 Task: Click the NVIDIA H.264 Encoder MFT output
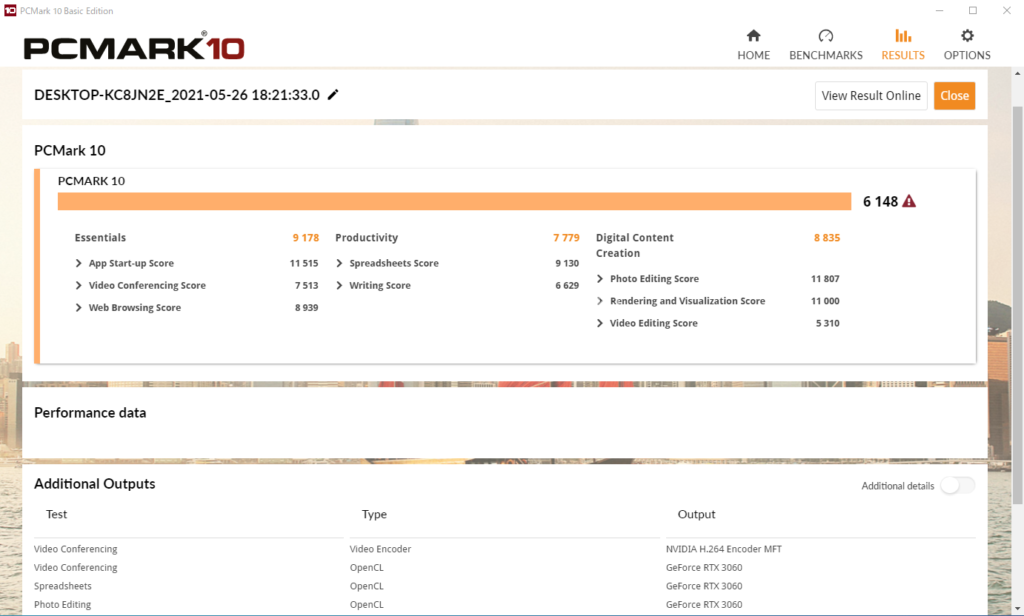724,549
